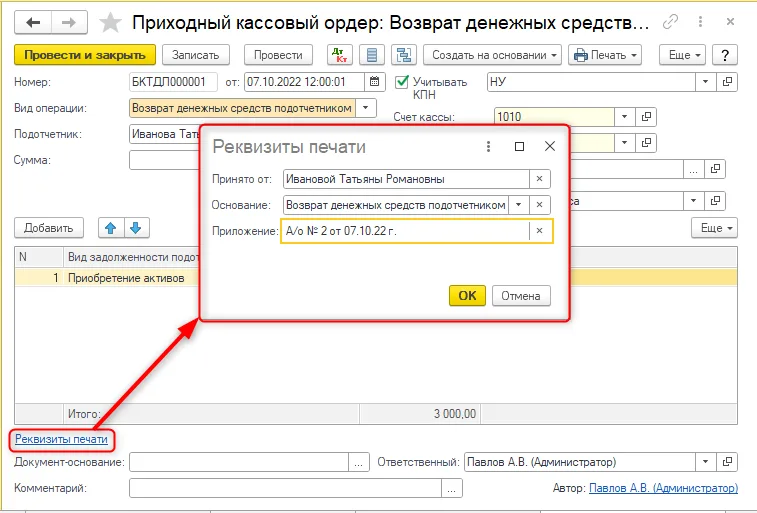Click the Комментарий input field

tap(285, 488)
